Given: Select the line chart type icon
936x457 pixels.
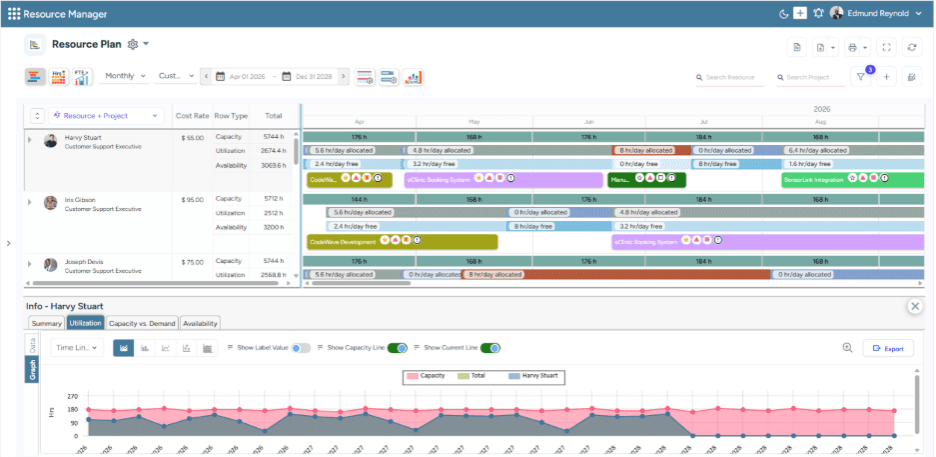Looking at the screenshot, I should (165, 348).
